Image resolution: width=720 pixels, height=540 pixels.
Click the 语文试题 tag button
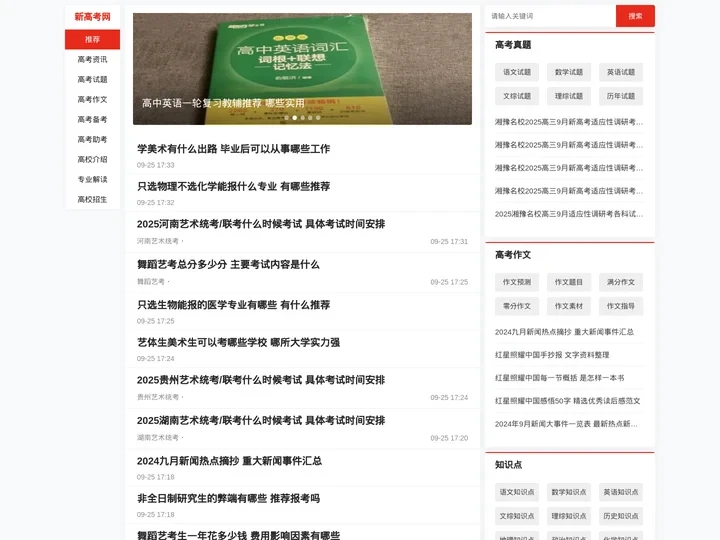517,72
